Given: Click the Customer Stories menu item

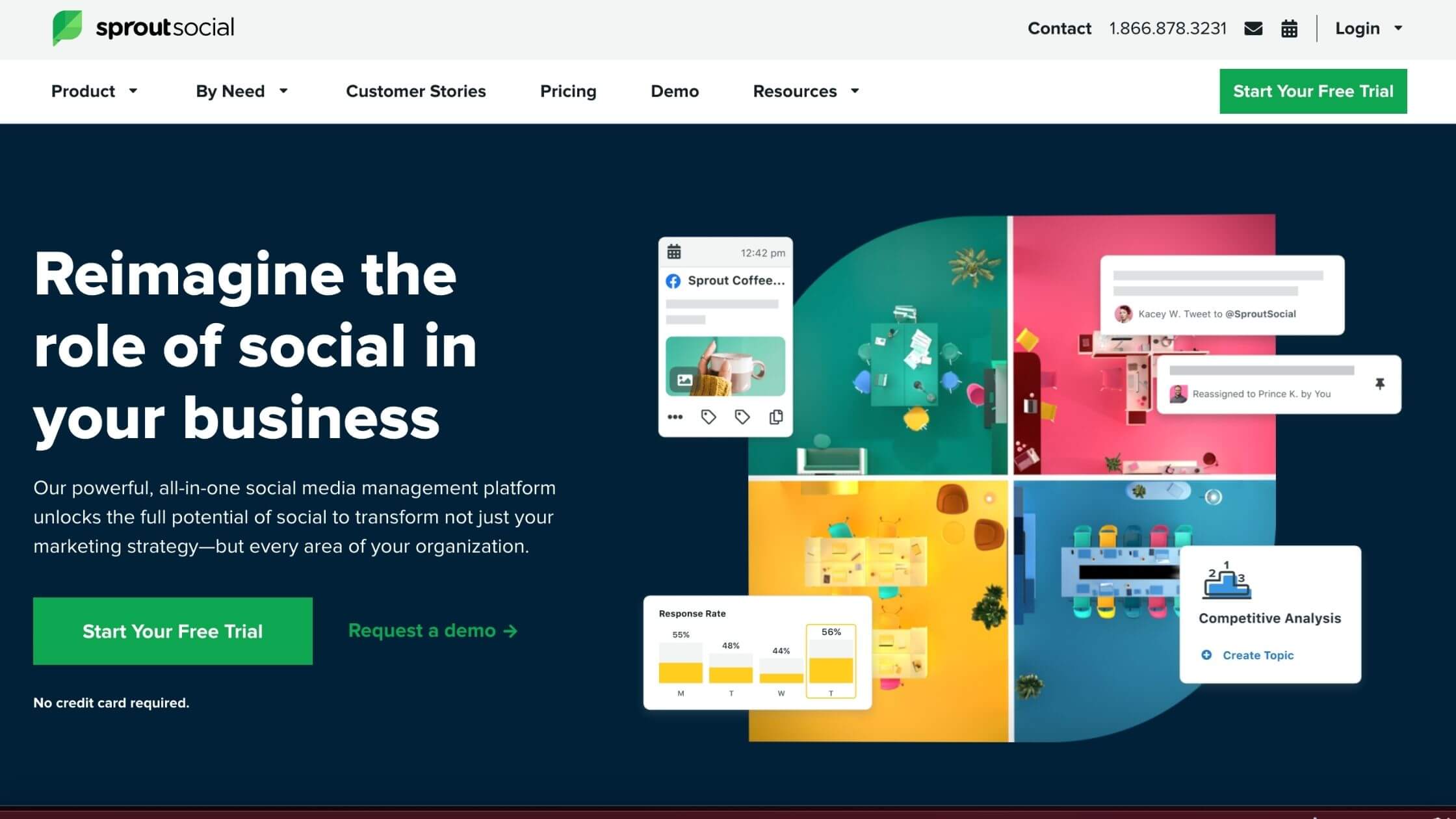Looking at the screenshot, I should point(415,91).
